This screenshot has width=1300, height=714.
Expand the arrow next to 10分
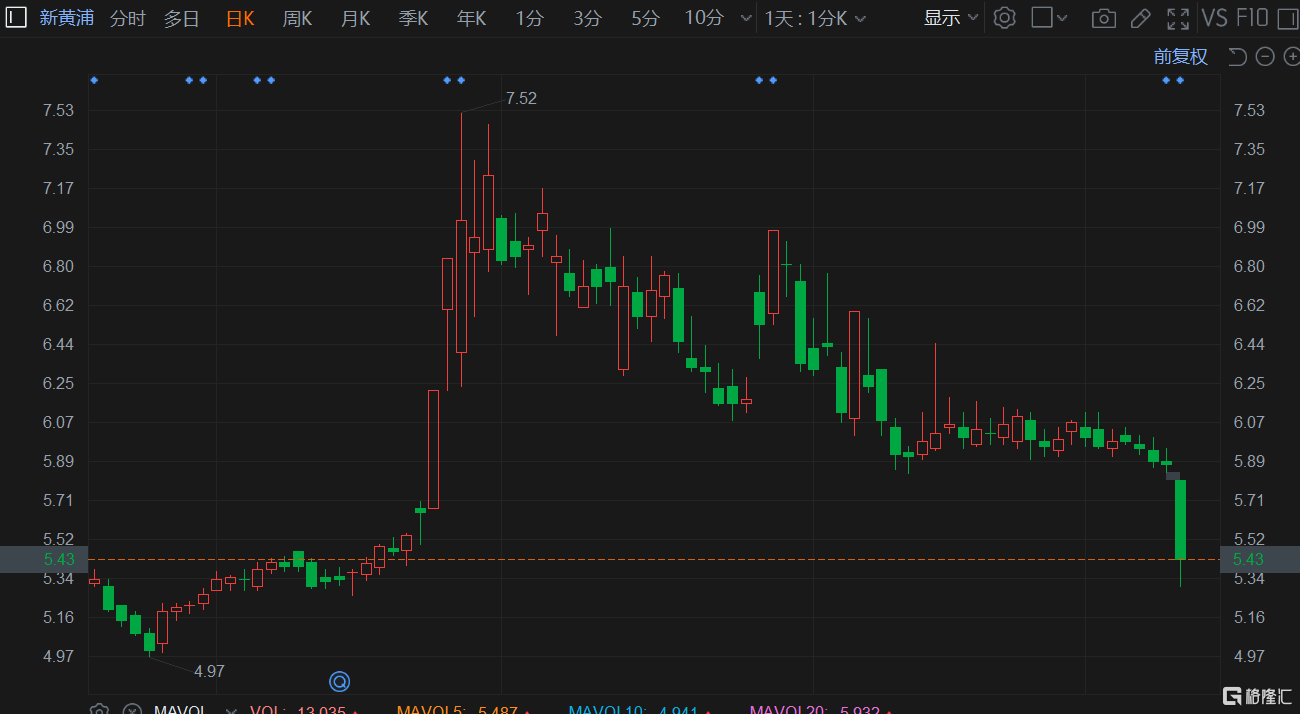point(745,18)
